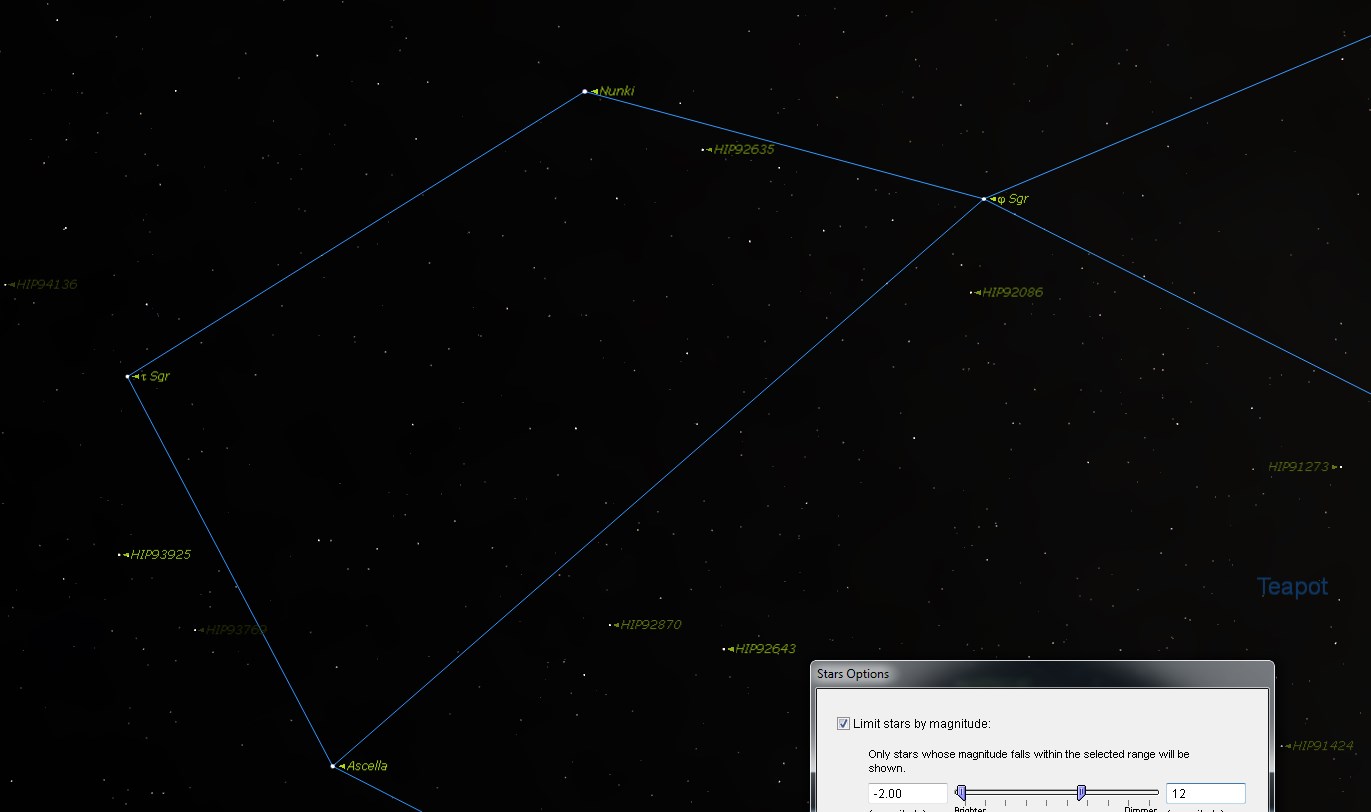Click the dimmer magnitude slider handle
1371x812 pixels.
pos(1081,793)
